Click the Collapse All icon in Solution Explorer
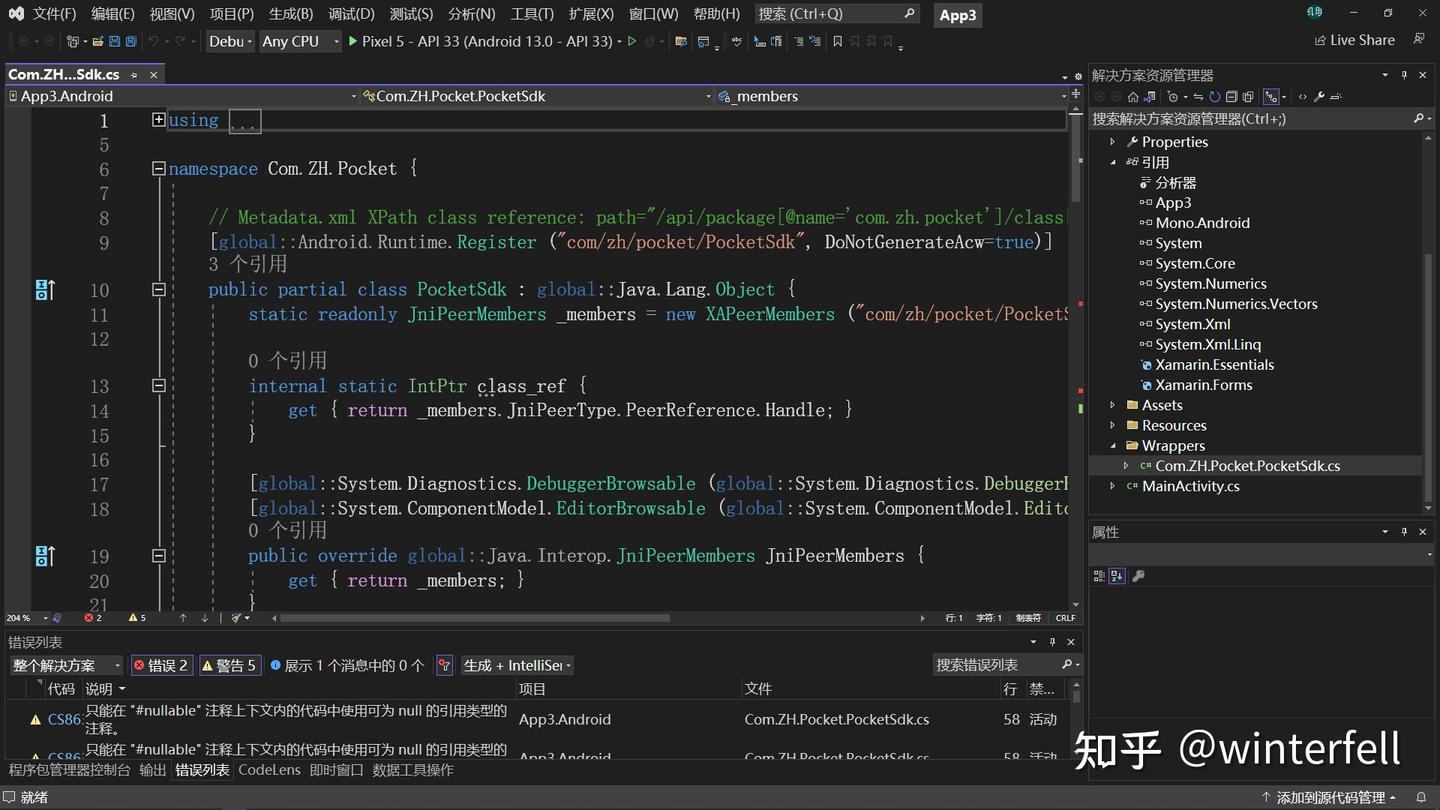The image size is (1440, 810). pyautogui.click(x=1232, y=97)
